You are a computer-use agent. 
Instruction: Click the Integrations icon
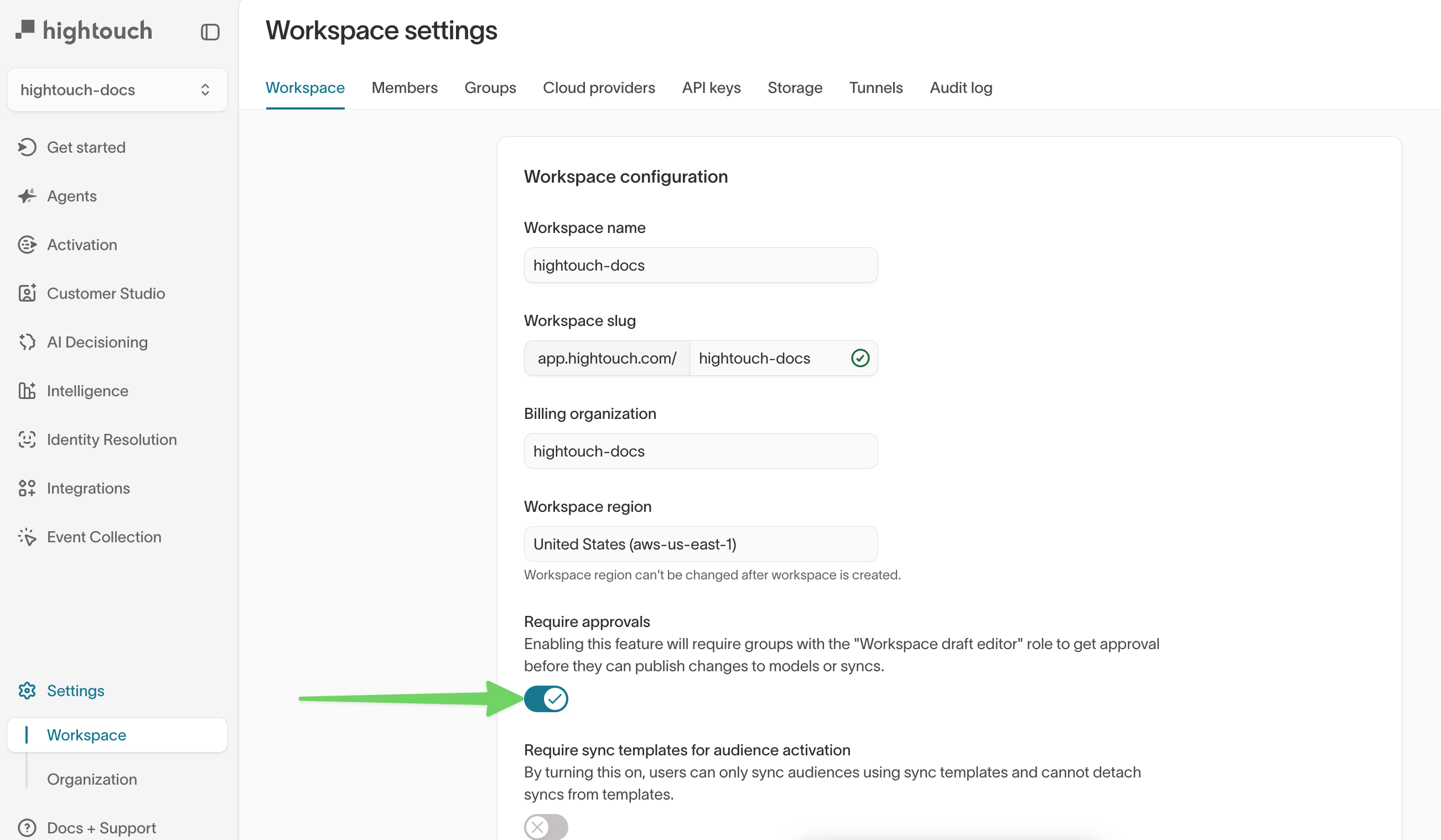[27, 488]
